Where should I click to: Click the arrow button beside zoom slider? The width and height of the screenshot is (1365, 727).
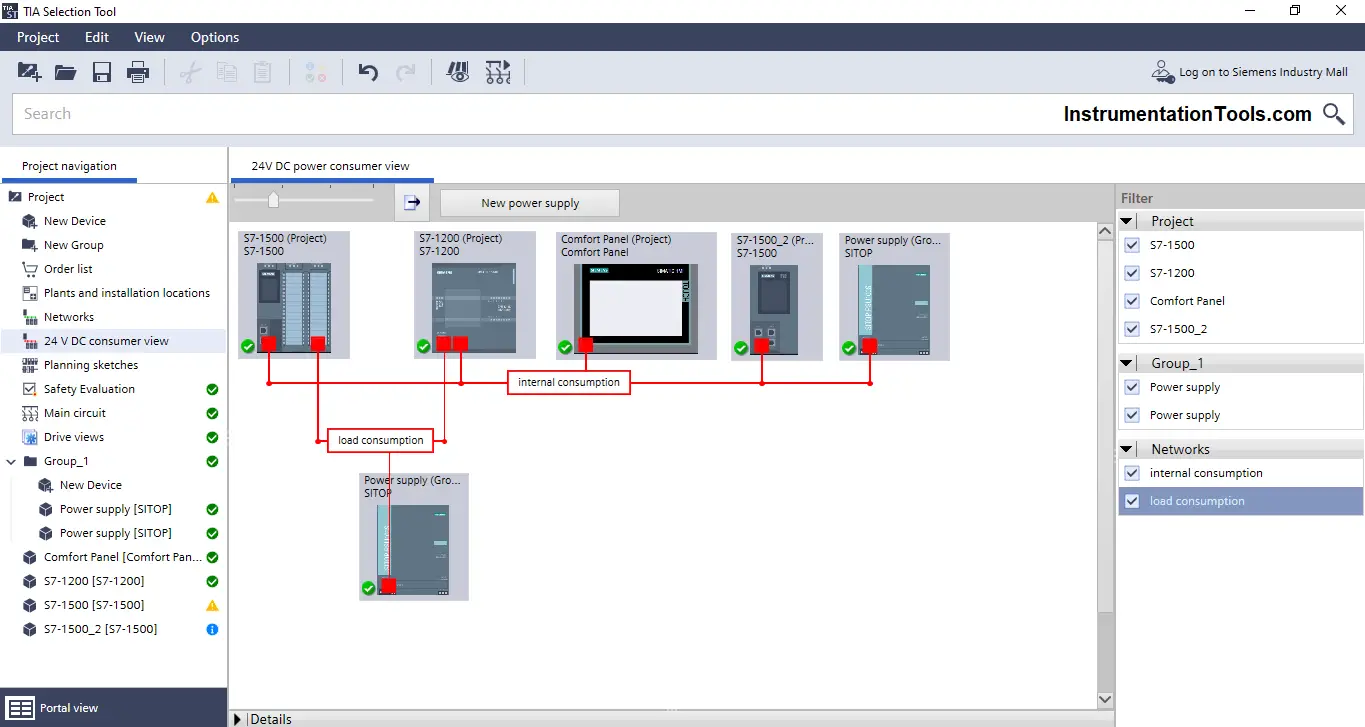pyautogui.click(x=412, y=202)
